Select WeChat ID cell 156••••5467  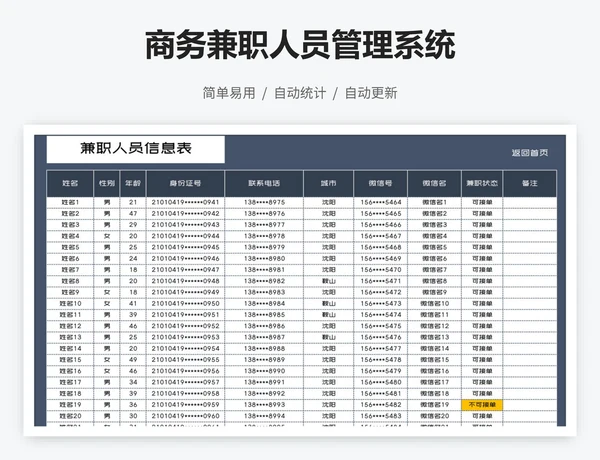pyautogui.click(x=381, y=236)
